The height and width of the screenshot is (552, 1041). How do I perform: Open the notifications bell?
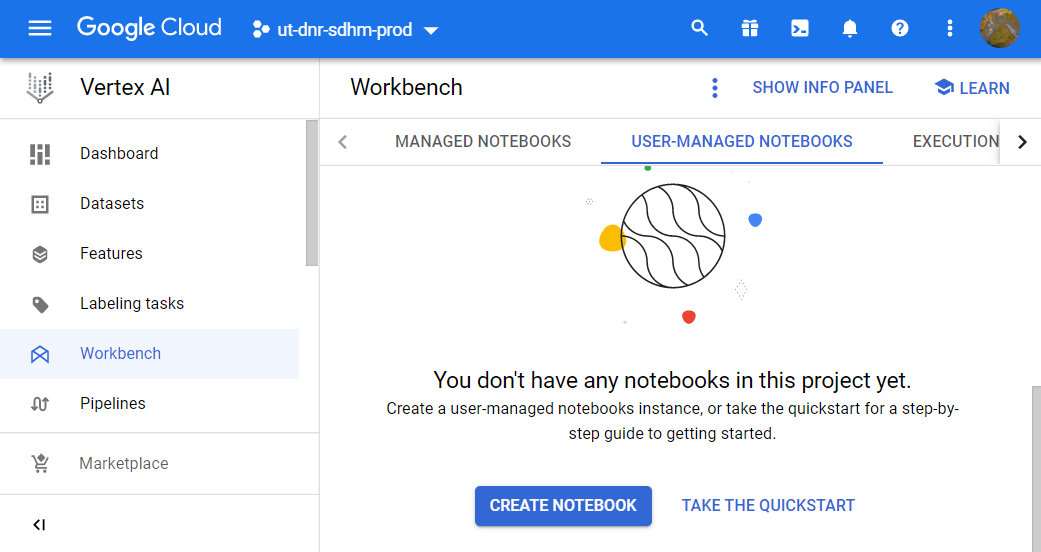point(850,28)
